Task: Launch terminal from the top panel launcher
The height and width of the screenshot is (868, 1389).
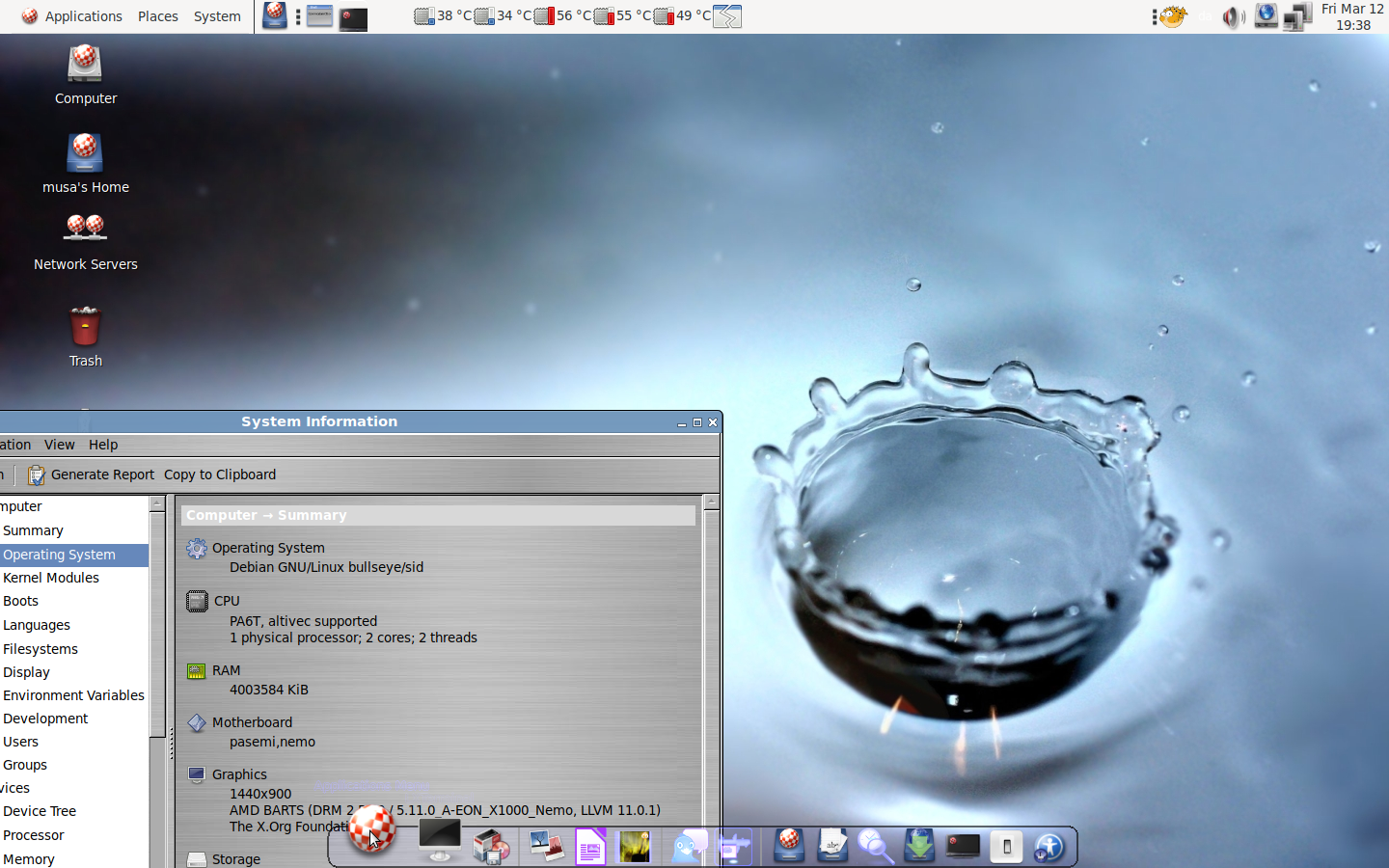Action: click(x=353, y=17)
